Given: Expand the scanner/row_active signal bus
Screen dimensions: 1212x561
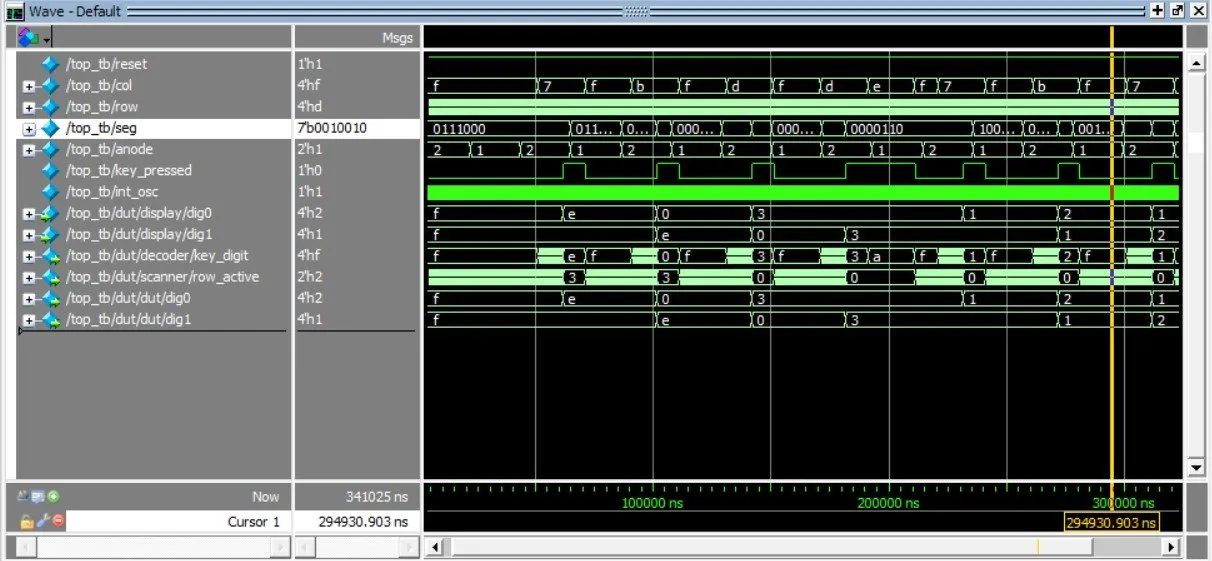Looking at the screenshot, I should [x=29, y=278].
